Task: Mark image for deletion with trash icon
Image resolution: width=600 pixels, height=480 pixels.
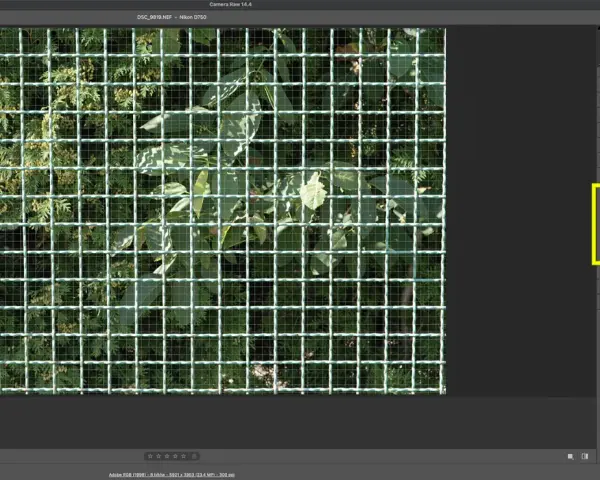Action: 194,456
